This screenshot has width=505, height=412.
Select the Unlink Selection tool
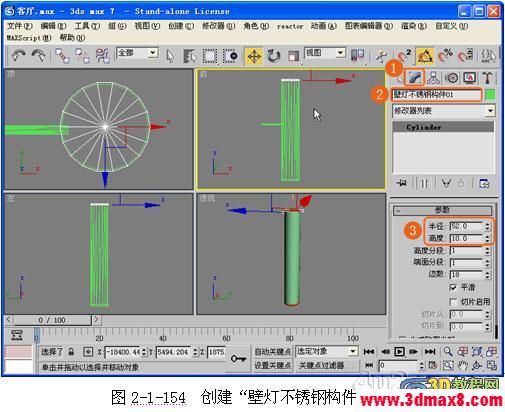(x=82, y=55)
